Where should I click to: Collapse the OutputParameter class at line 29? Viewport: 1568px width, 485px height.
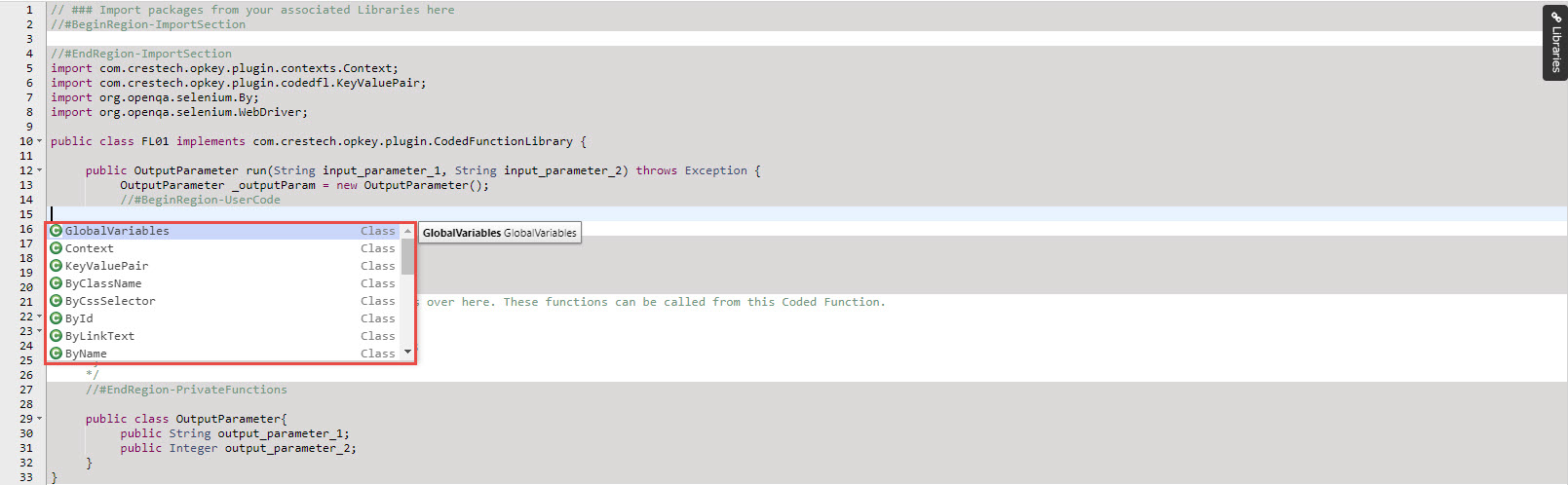pos(40,419)
